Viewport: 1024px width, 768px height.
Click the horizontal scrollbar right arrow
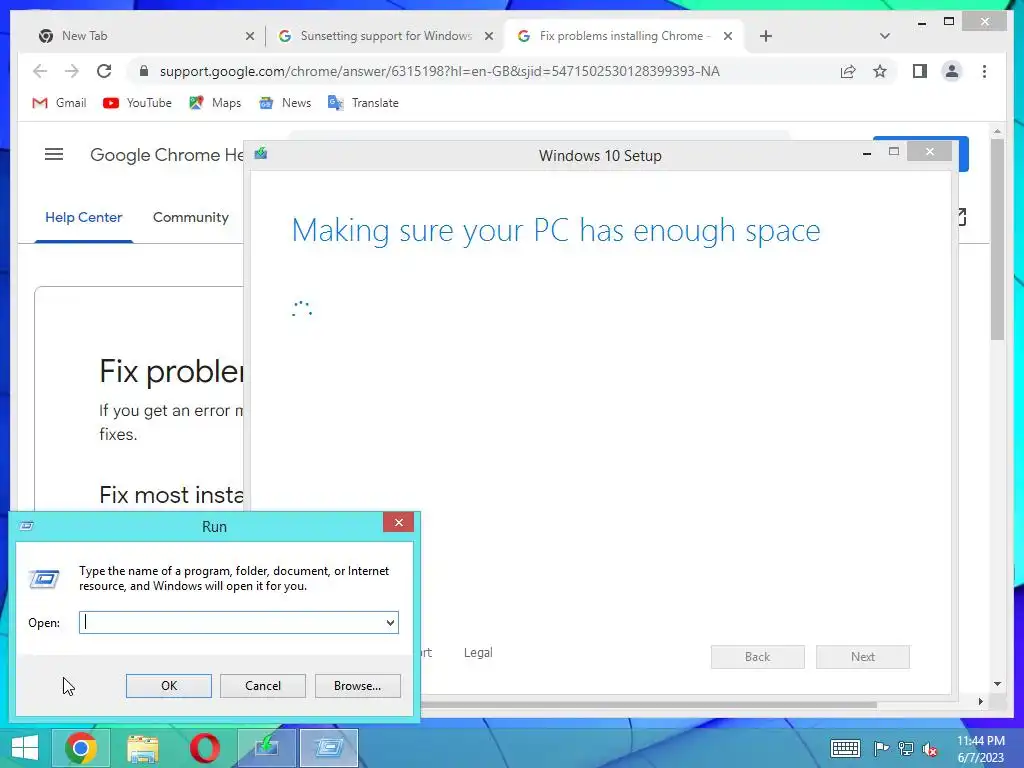click(x=980, y=701)
